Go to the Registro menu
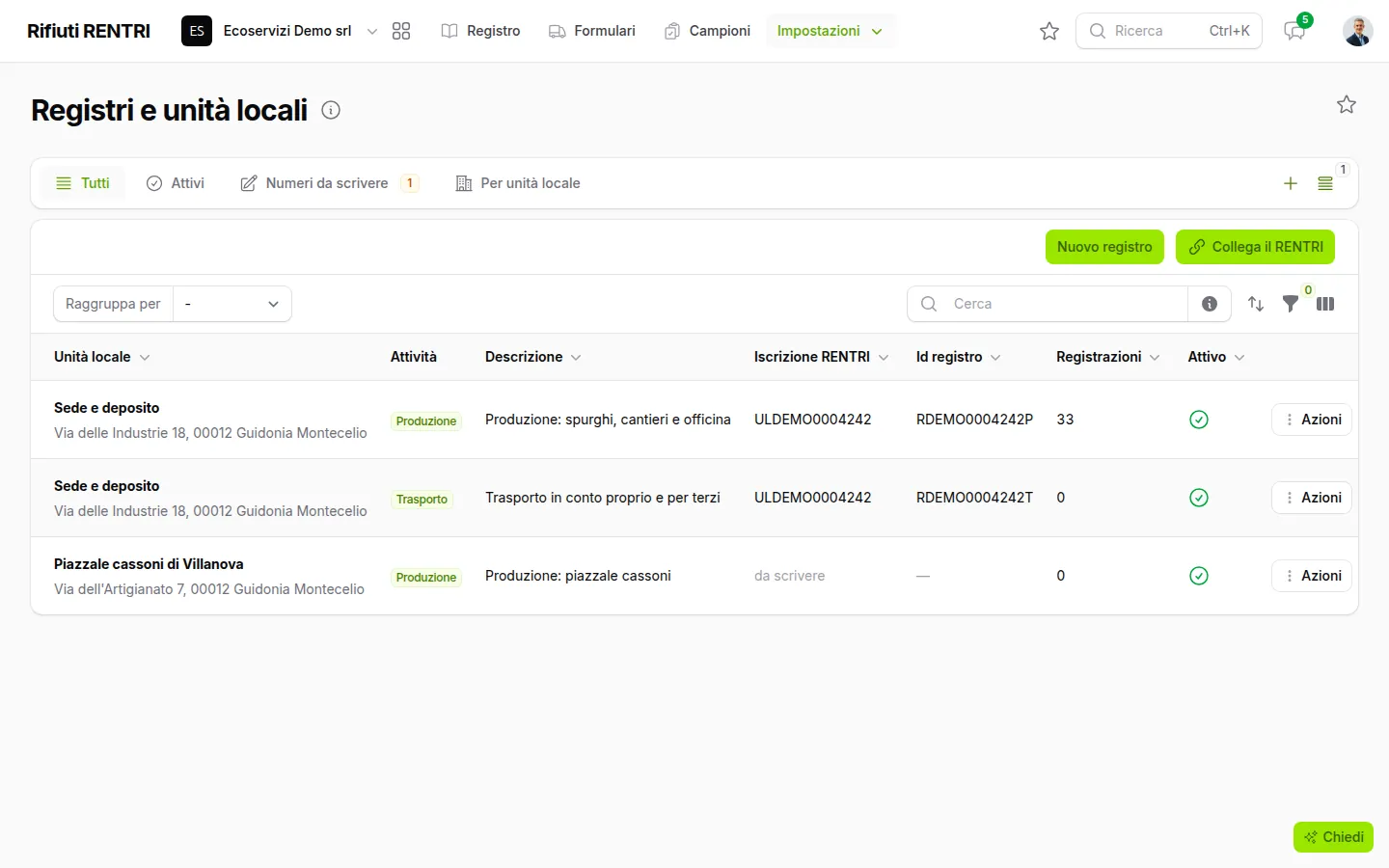 click(480, 31)
